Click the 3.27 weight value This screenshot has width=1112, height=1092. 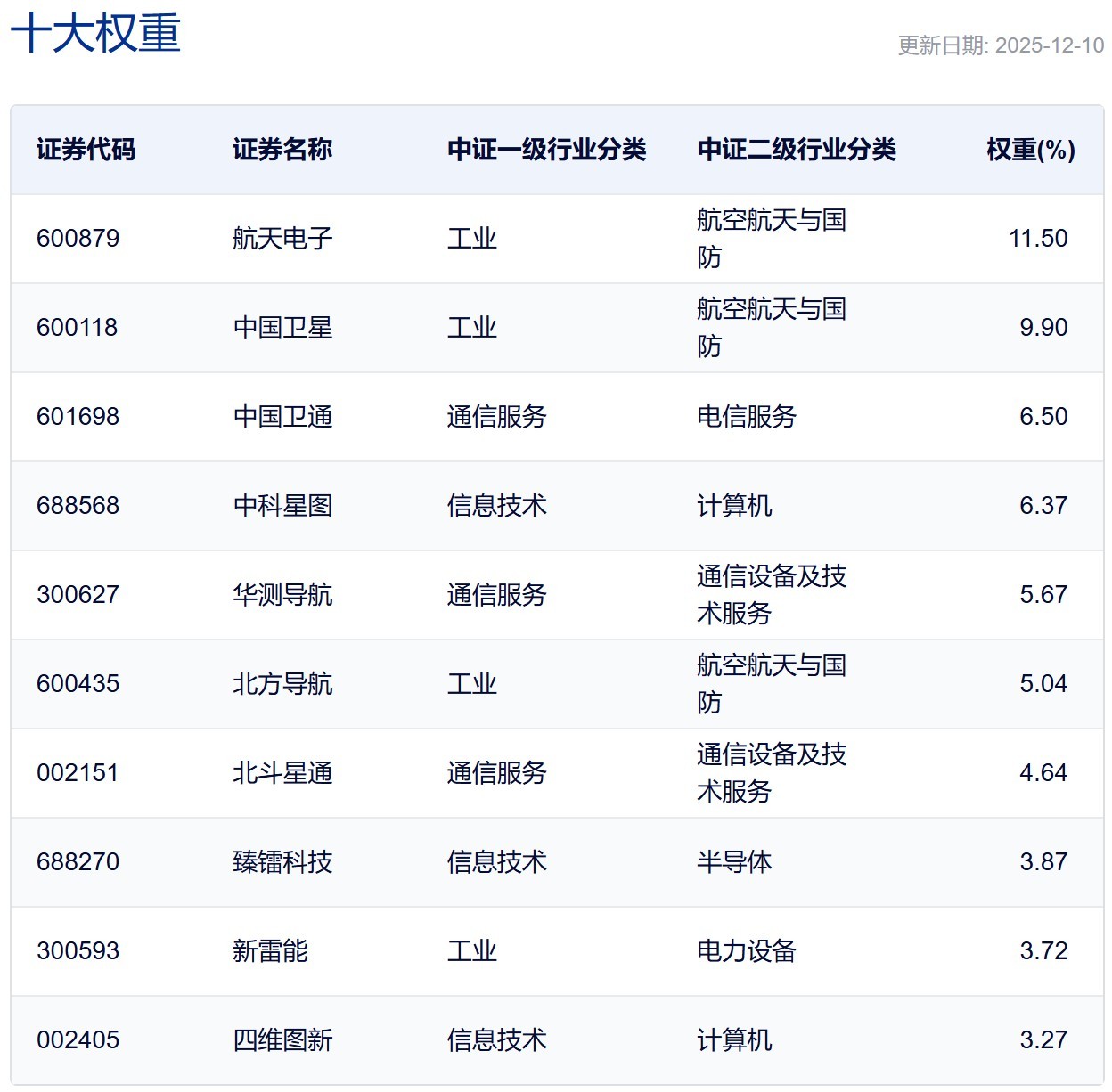pos(1042,1040)
